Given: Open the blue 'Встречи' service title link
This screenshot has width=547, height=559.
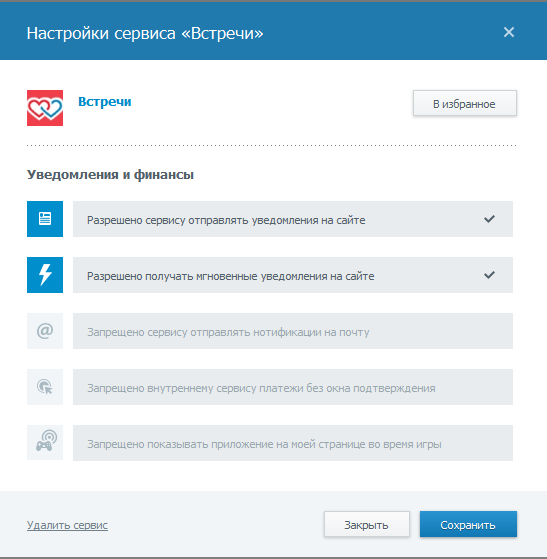Looking at the screenshot, I should (105, 102).
